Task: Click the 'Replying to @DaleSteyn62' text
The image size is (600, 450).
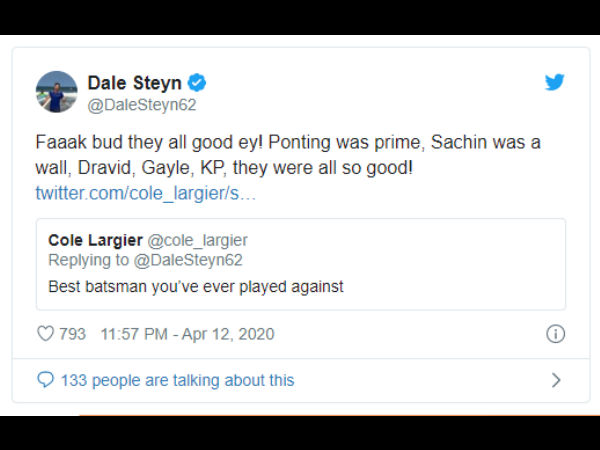Action: point(145,261)
